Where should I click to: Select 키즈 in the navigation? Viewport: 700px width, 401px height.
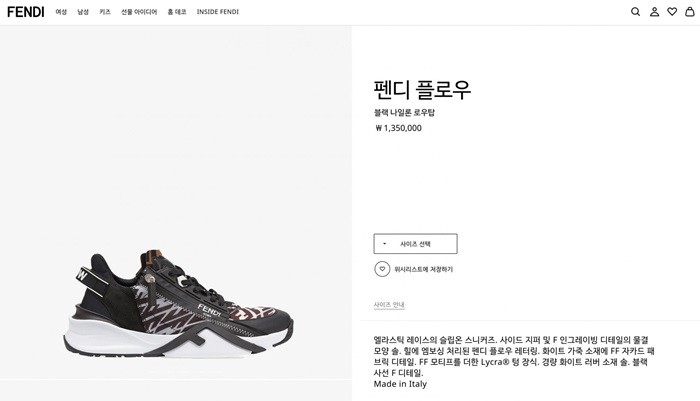click(105, 12)
